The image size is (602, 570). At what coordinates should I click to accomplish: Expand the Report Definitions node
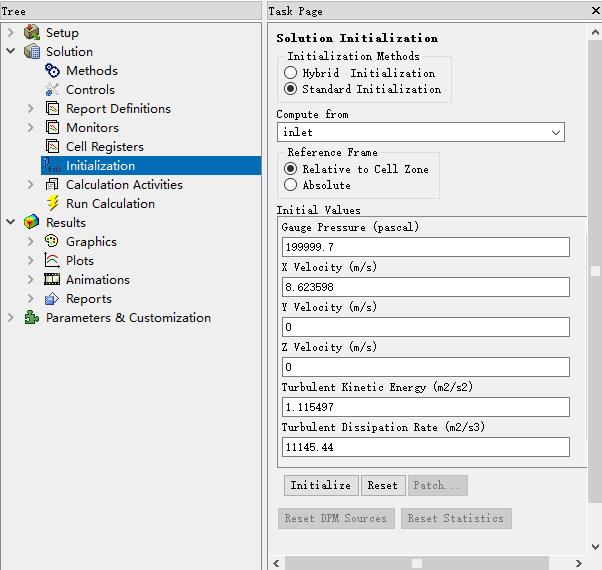tap(31, 108)
